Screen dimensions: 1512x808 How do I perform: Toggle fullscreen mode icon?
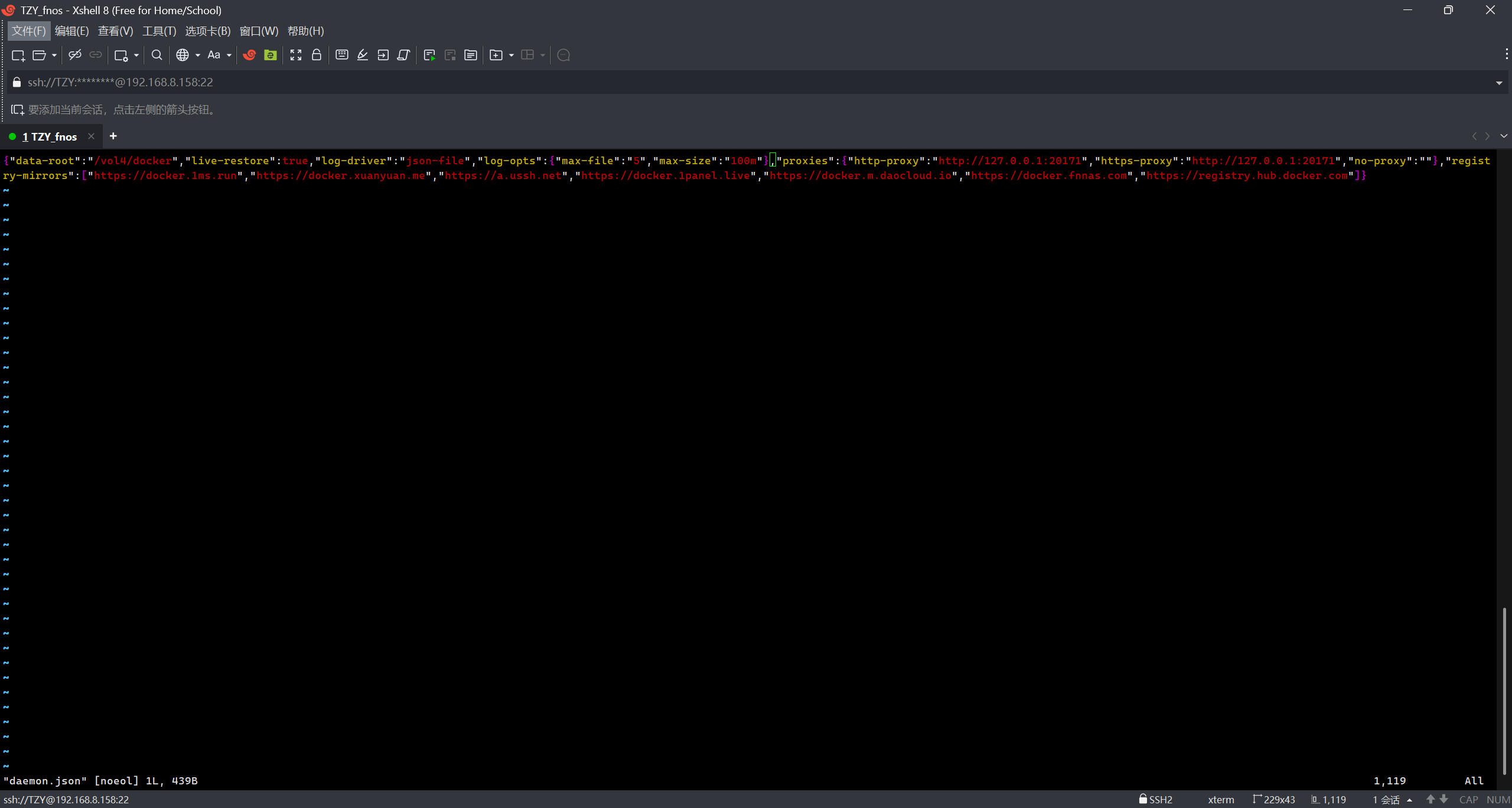coord(296,55)
